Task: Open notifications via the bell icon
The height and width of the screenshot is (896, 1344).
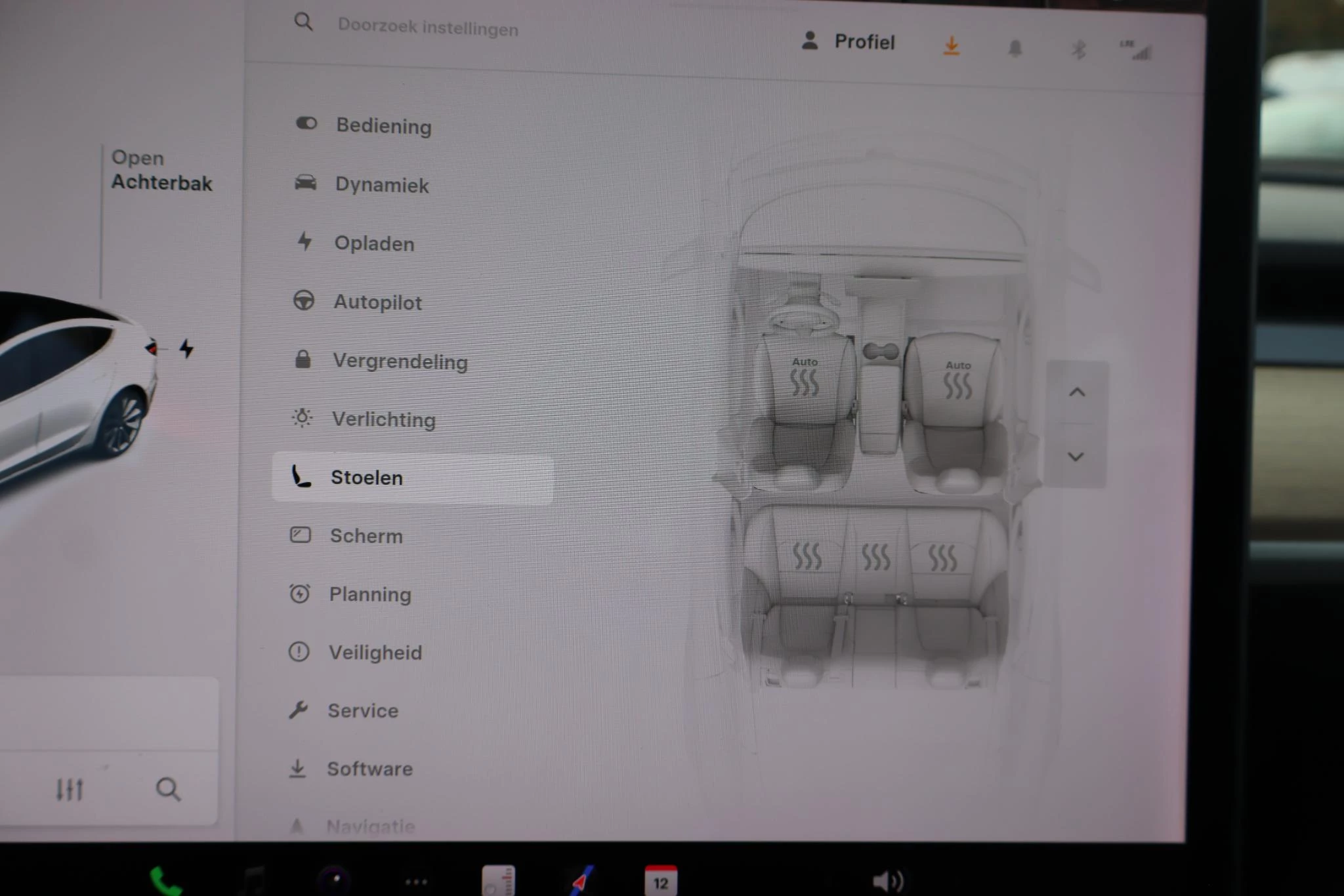Action: tap(1015, 49)
